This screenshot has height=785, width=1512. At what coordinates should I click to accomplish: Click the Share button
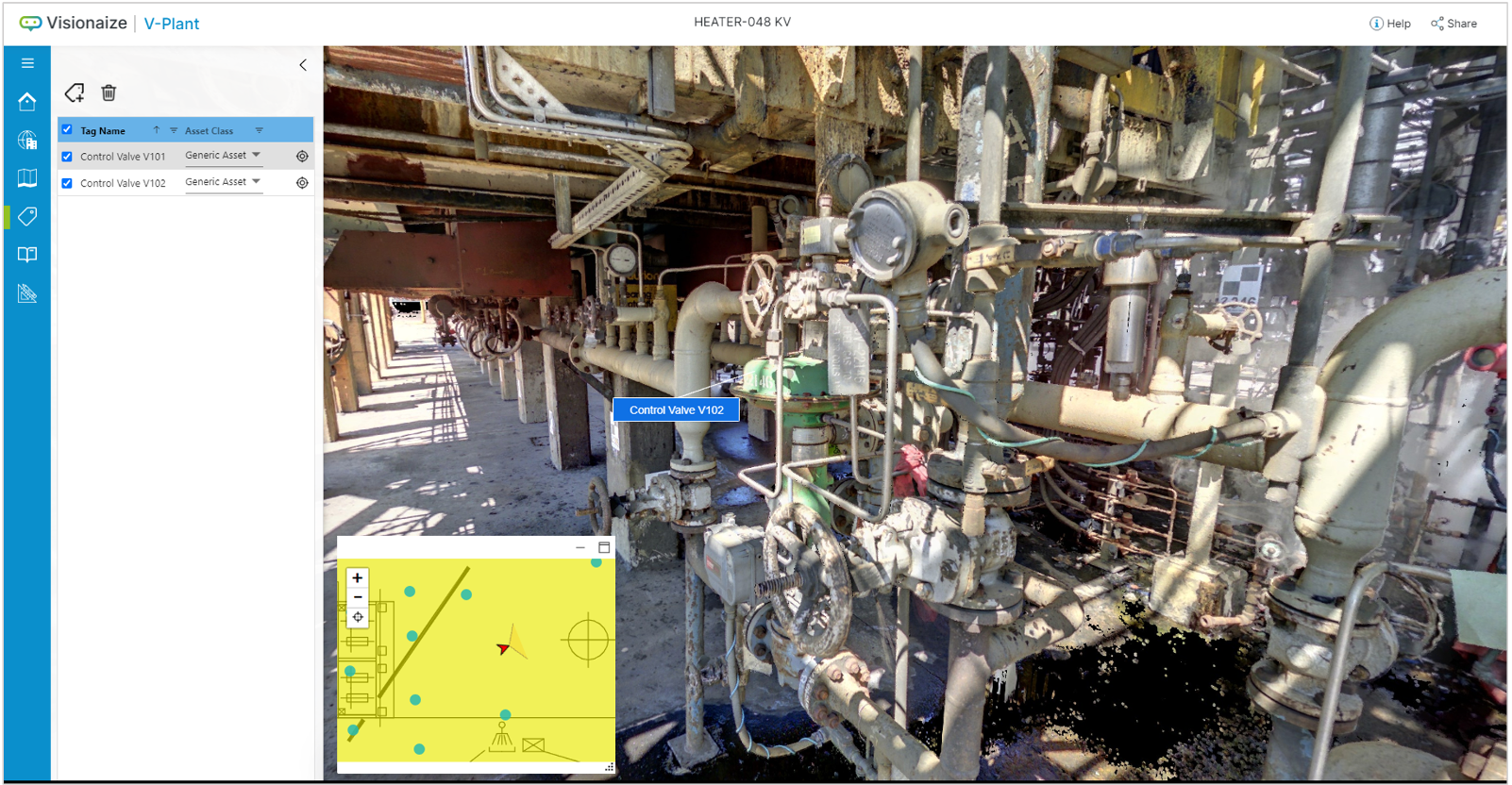1453,24
